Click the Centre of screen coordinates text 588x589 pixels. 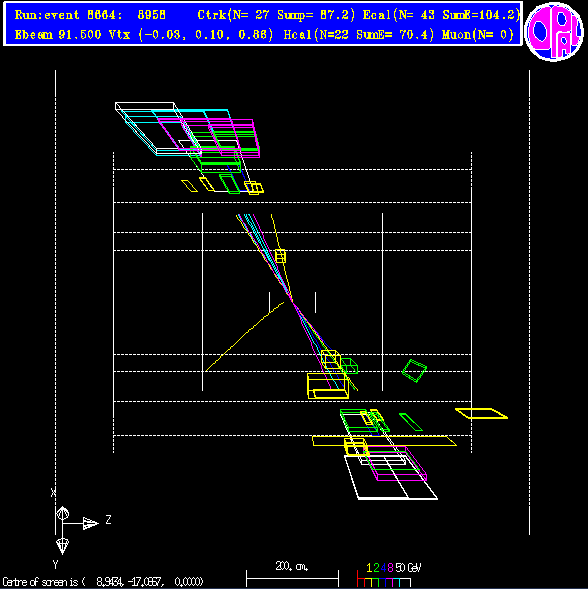[103, 582]
